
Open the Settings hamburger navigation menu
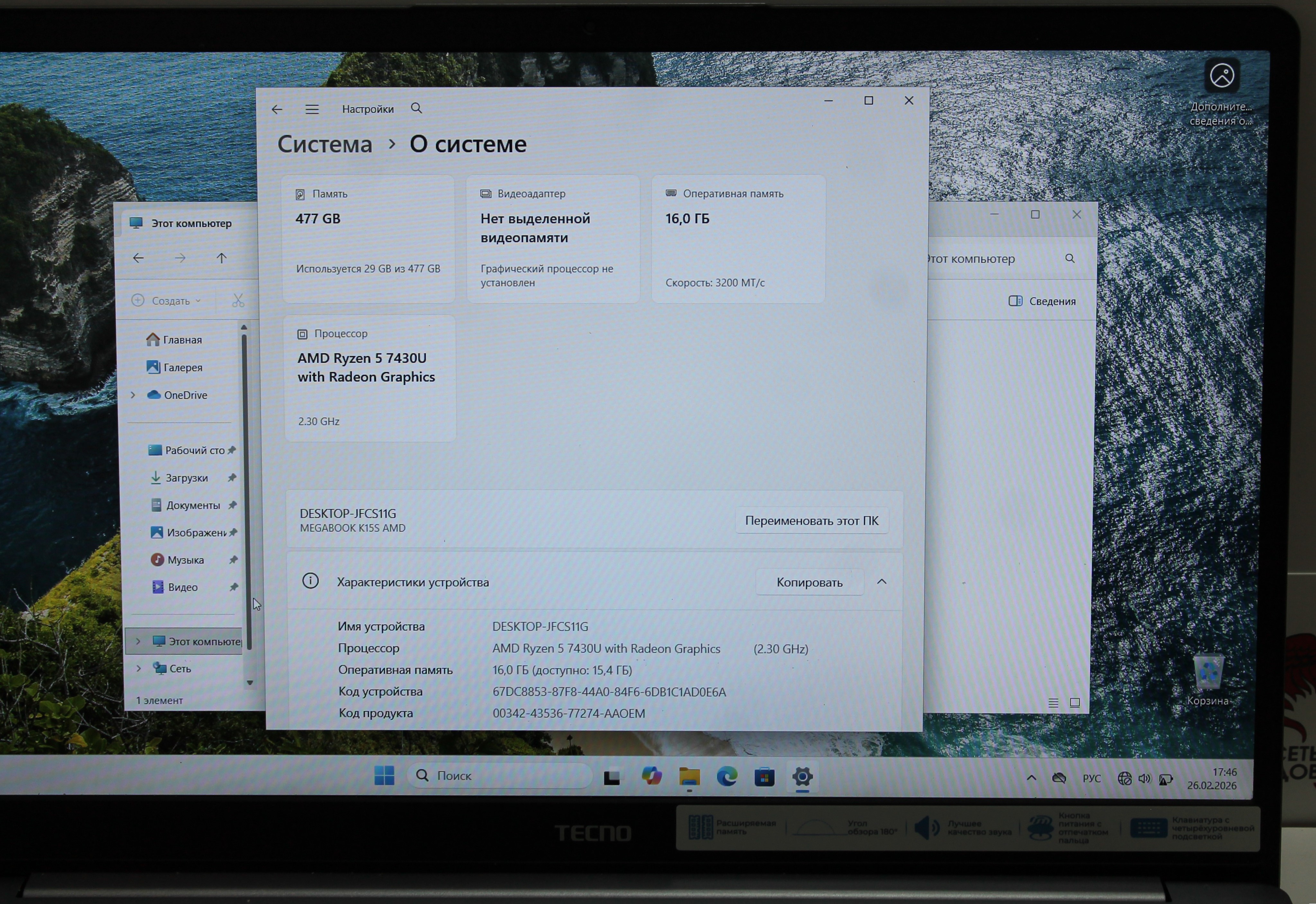[312, 109]
